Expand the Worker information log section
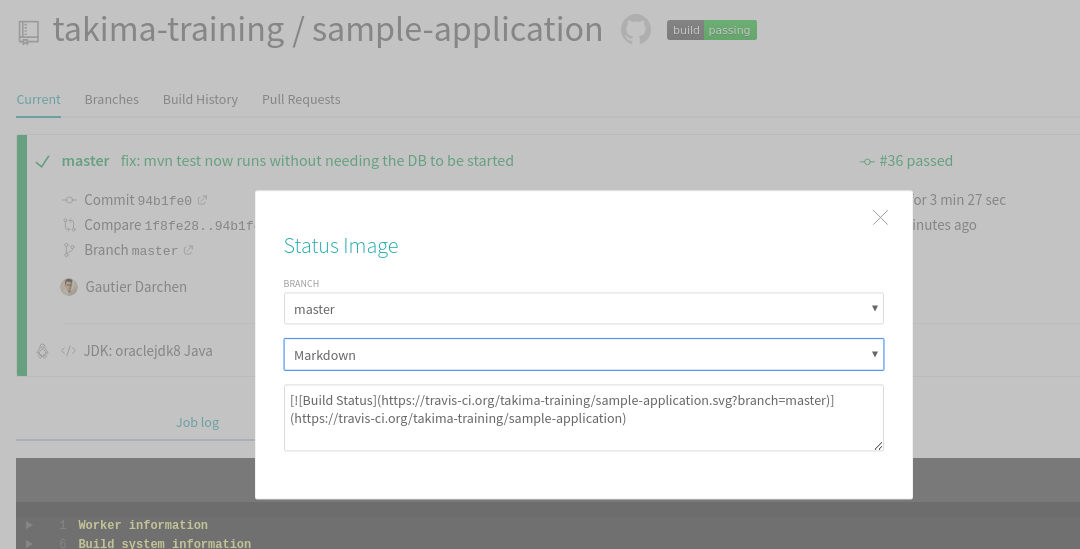The height and width of the screenshot is (549, 1080). (x=29, y=525)
